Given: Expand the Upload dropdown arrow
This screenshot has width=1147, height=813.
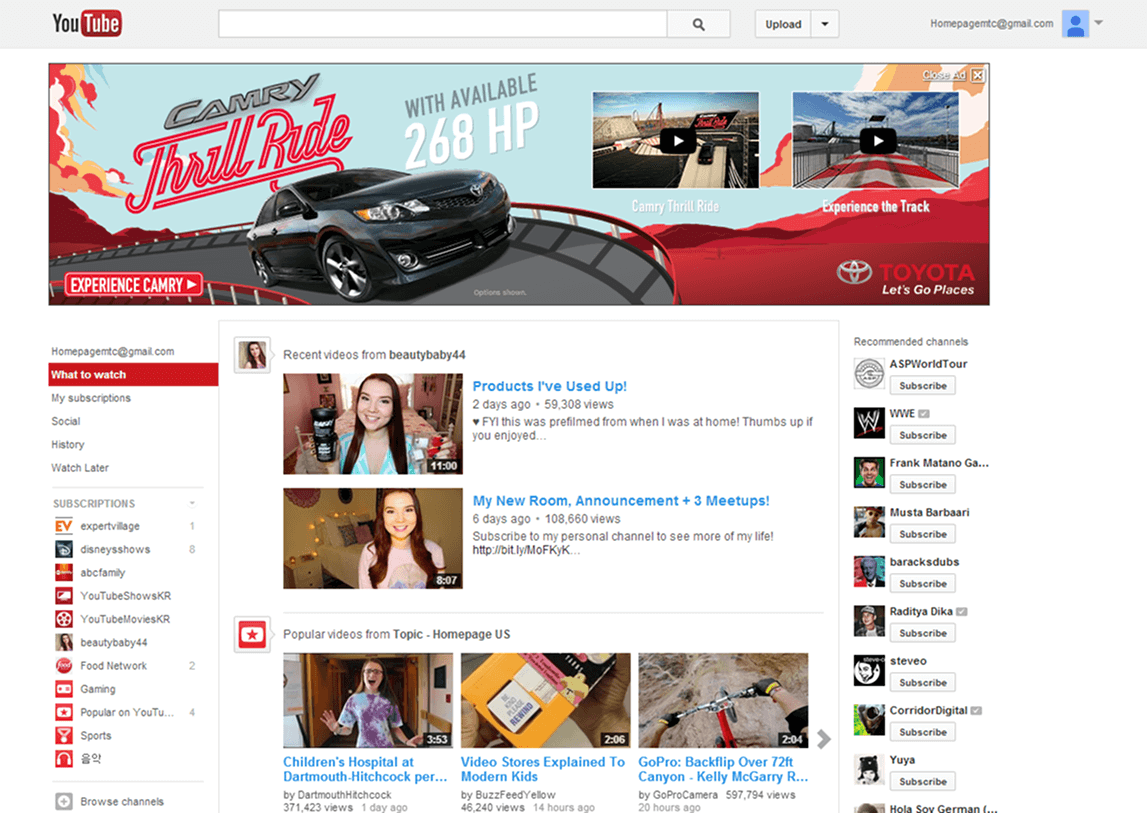Looking at the screenshot, I should [824, 24].
